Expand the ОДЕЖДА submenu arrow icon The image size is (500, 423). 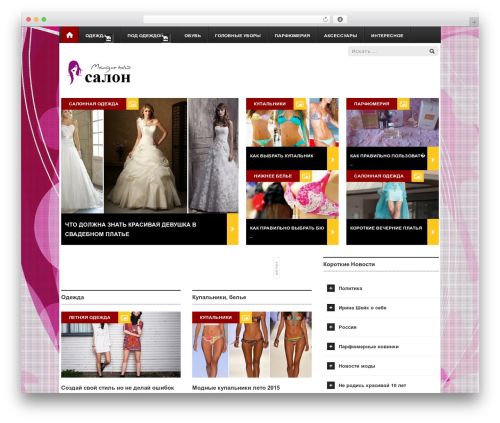point(109,39)
